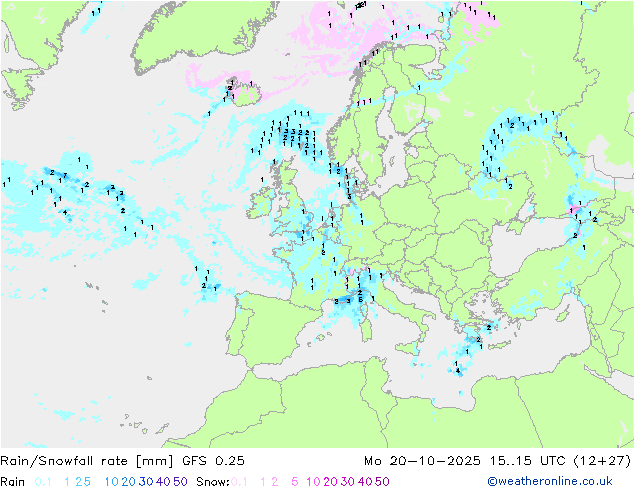
Task: Click the Snow legend value 50
Action: [x=382, y=482]
